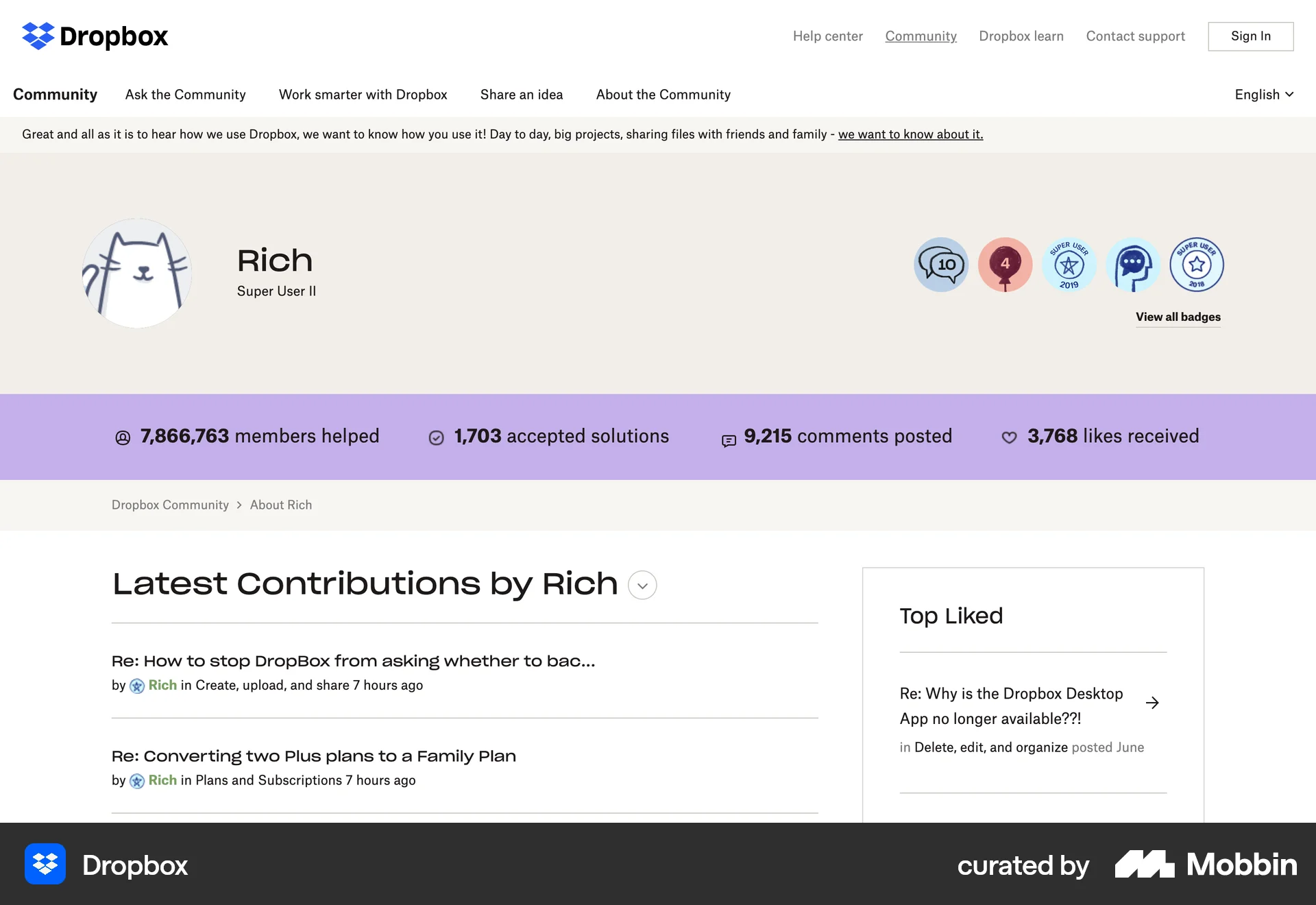Expand the Latest Contributions dropdown chevron

coord(642,586)
